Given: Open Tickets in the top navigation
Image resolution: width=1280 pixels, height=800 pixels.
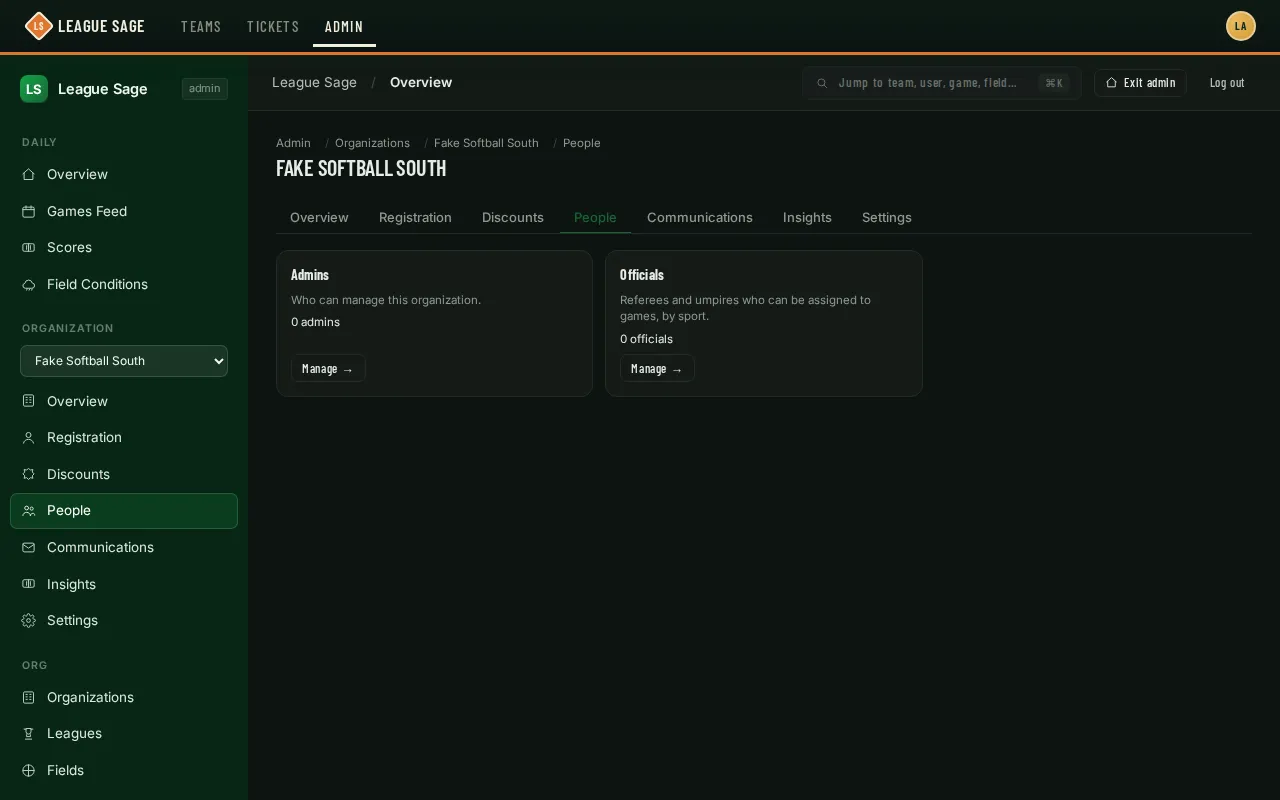Looking at the screenshot, I should (273, 26).
